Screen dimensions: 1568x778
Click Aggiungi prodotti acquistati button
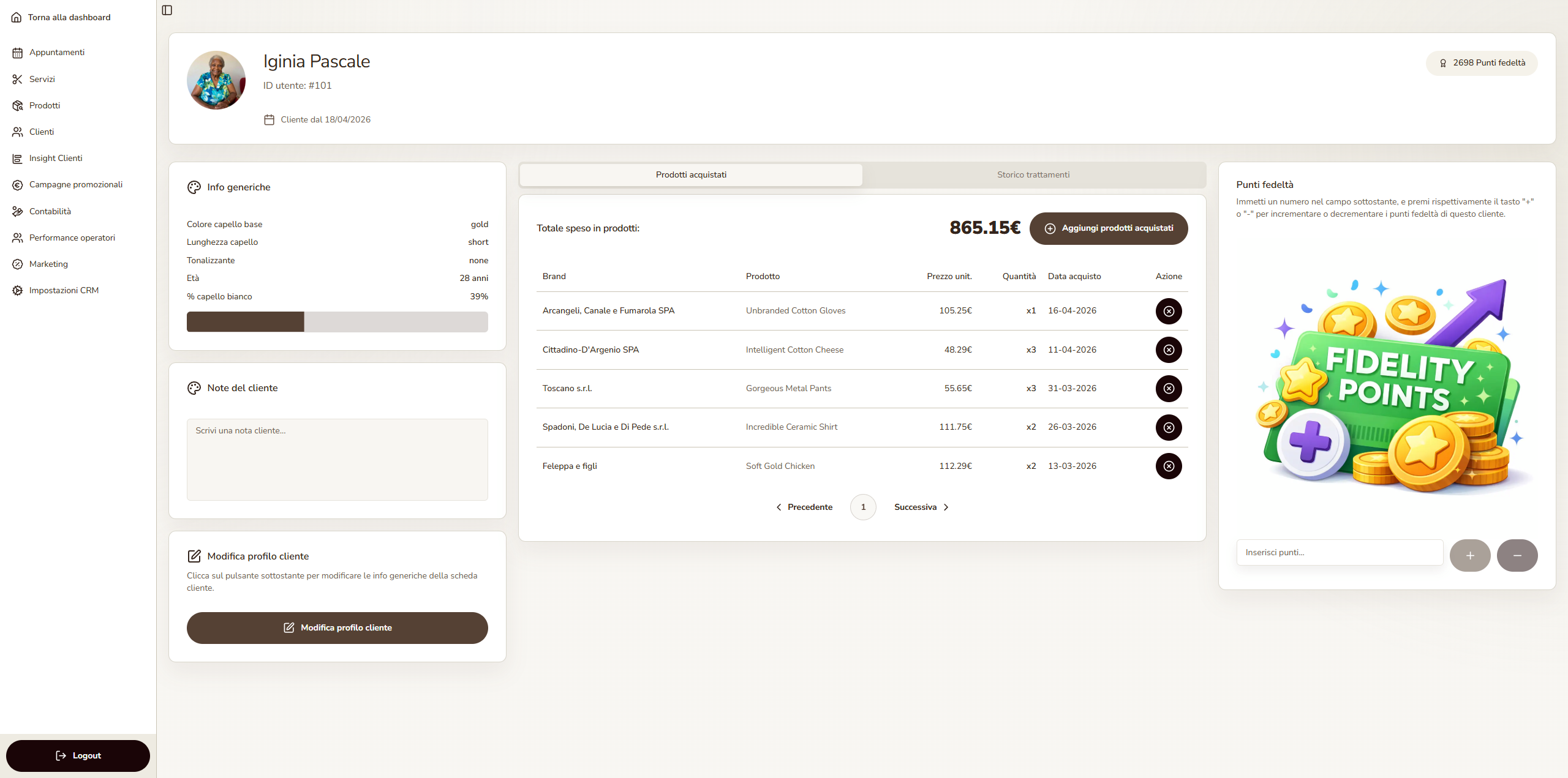1109,228
